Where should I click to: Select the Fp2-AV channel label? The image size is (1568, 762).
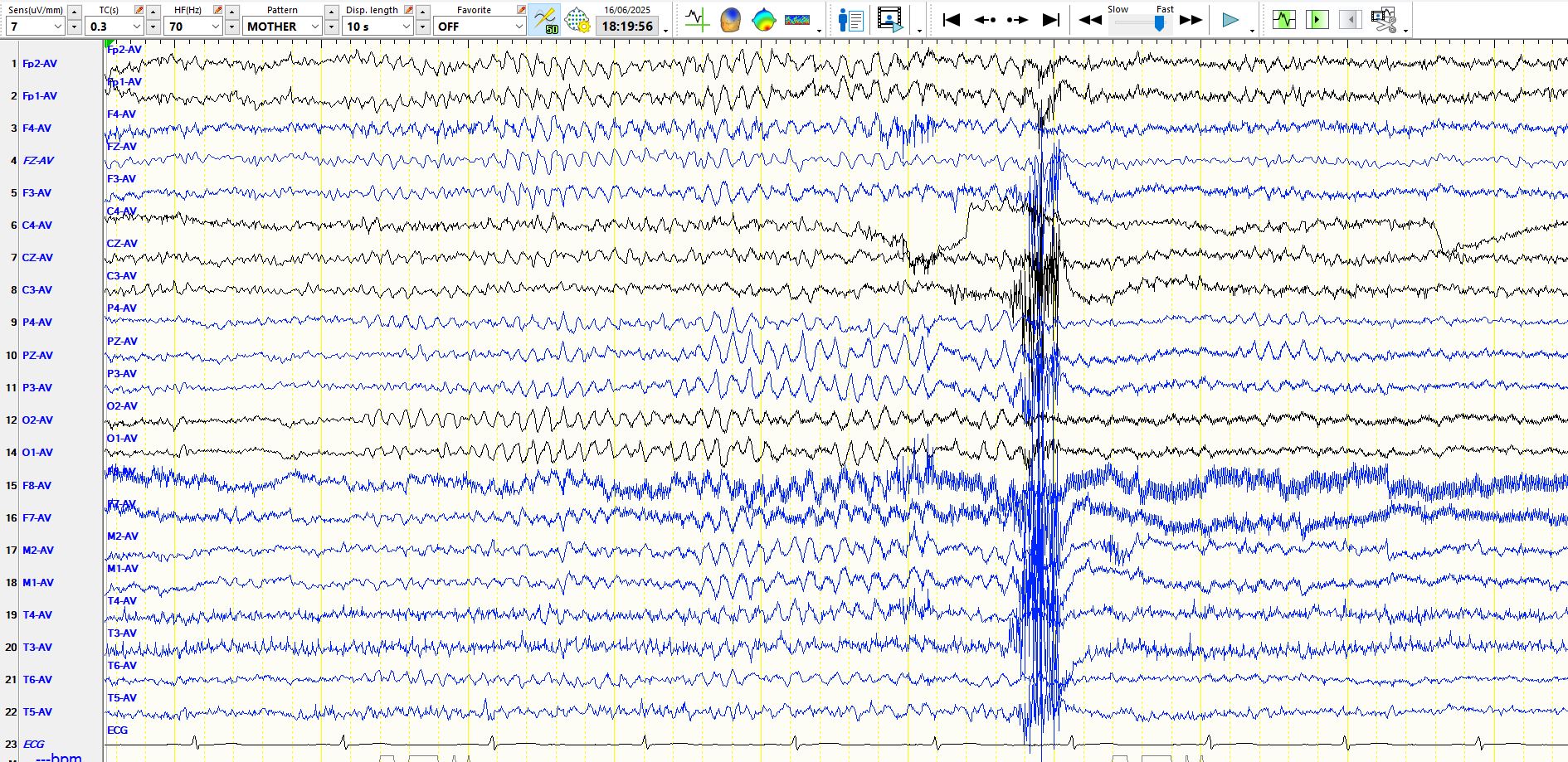click(x=40, y=64)
